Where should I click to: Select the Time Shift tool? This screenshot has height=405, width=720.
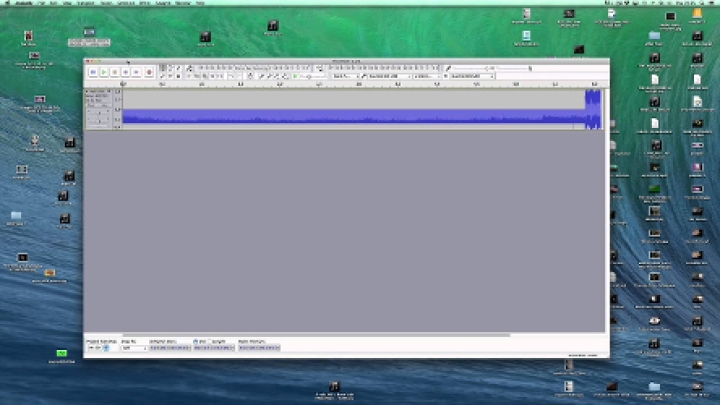click(170, 76)
